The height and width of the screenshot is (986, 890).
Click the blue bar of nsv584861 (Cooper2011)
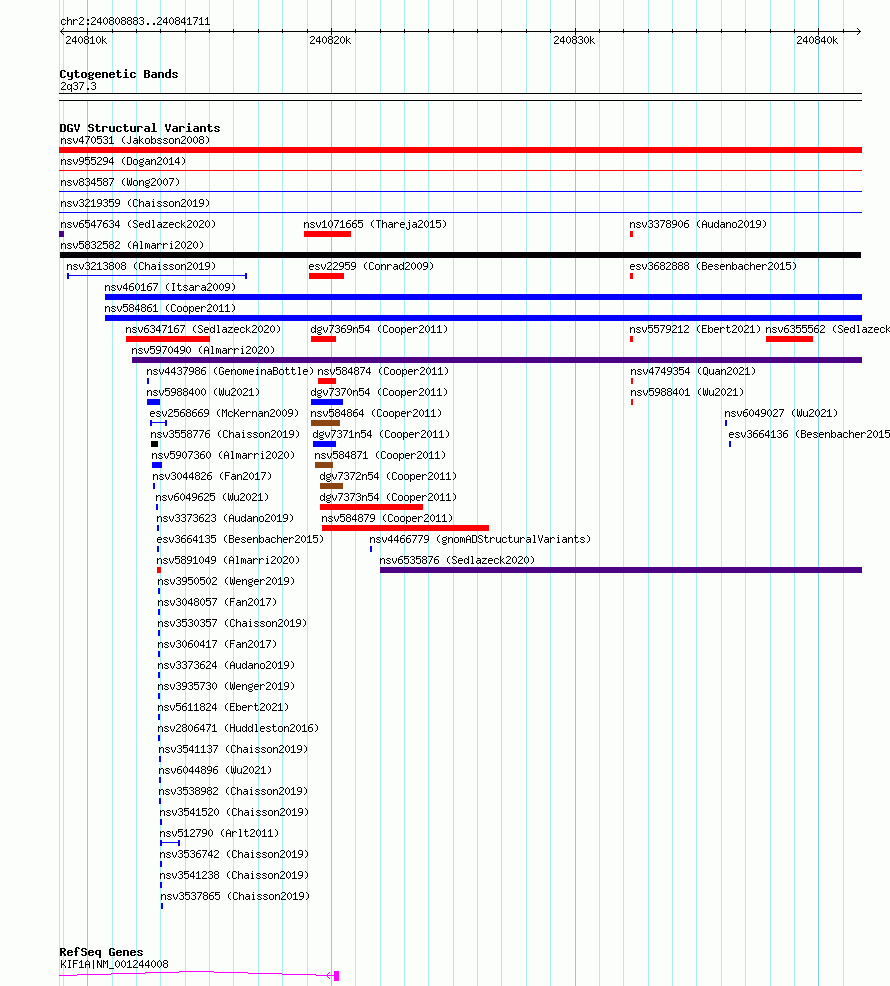[x=483, y=318]
